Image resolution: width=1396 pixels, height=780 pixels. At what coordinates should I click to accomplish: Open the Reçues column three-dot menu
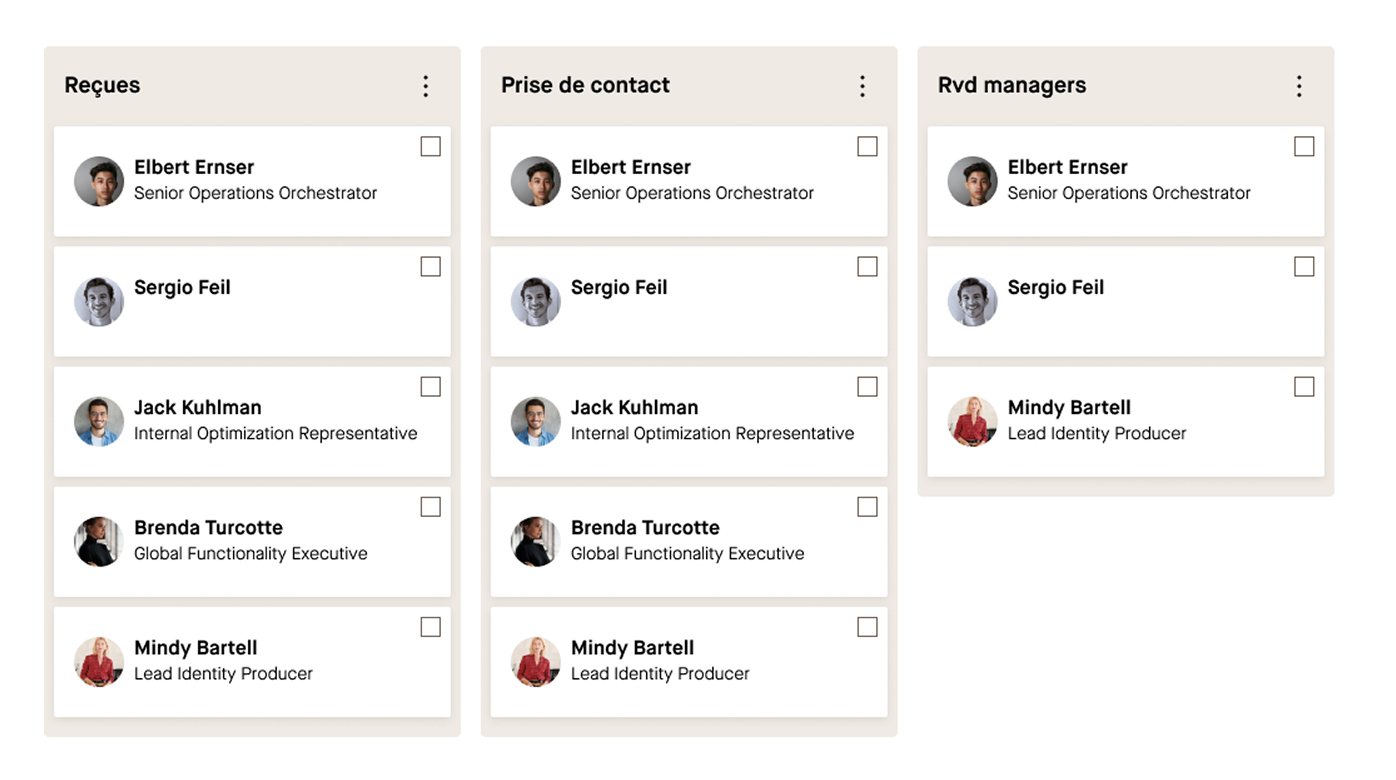(x=426, y=86)
